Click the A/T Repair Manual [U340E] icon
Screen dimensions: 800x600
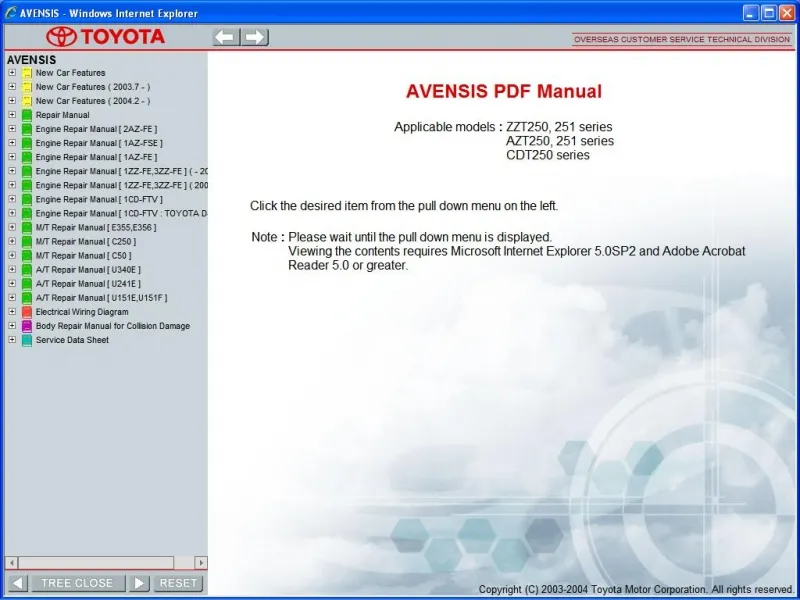[x=26, y=269]
